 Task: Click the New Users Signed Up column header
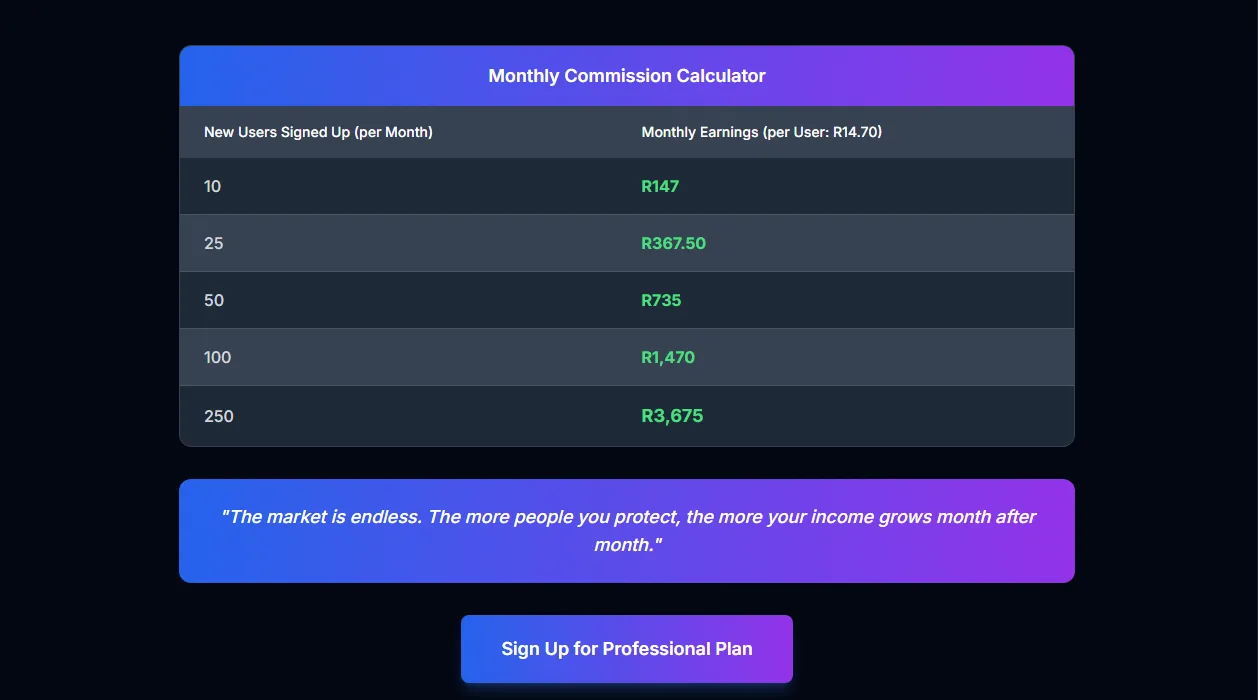pos(318,131)
